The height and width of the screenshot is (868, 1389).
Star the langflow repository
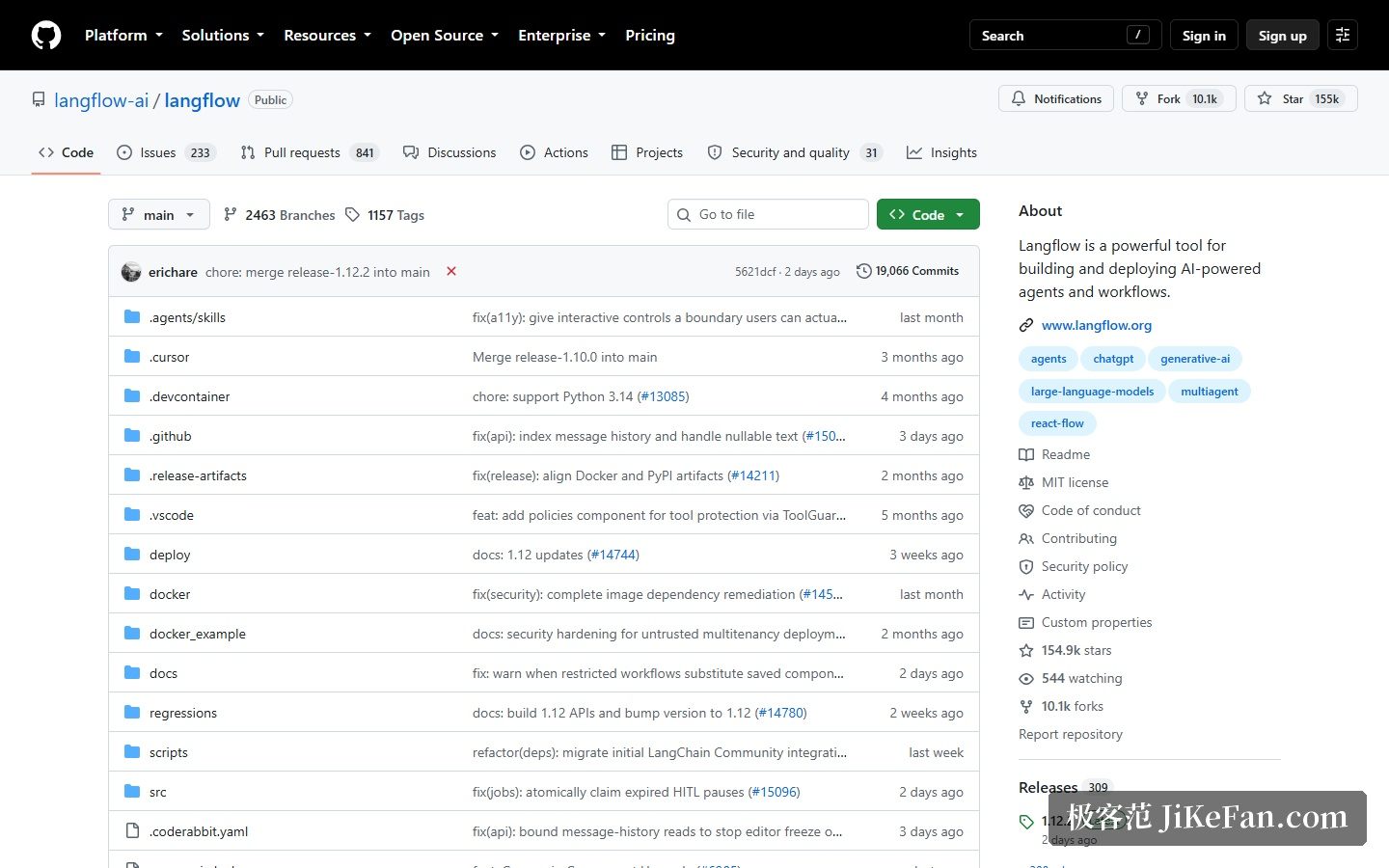point(1300,98)
